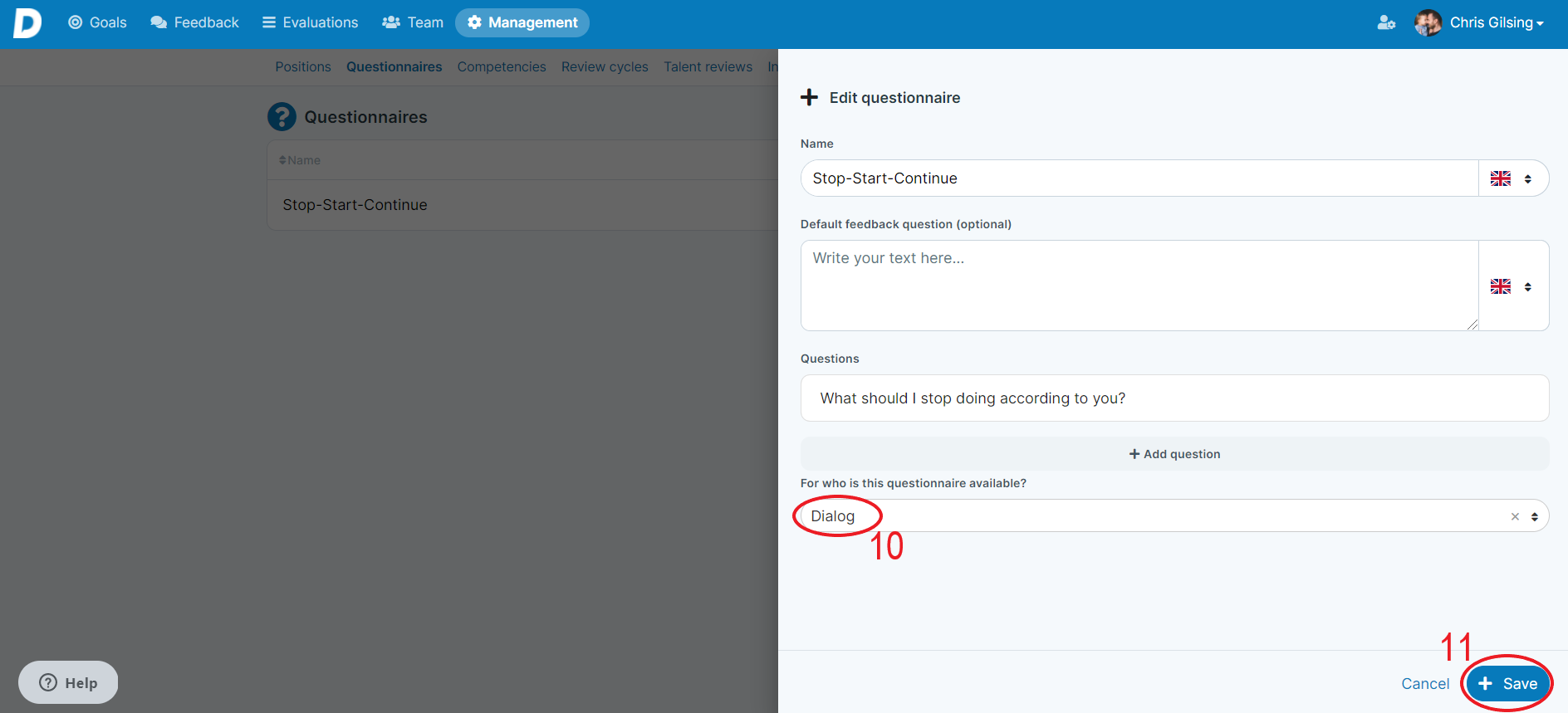
Task: Switch to the Team menu
Action: point(413,22)
